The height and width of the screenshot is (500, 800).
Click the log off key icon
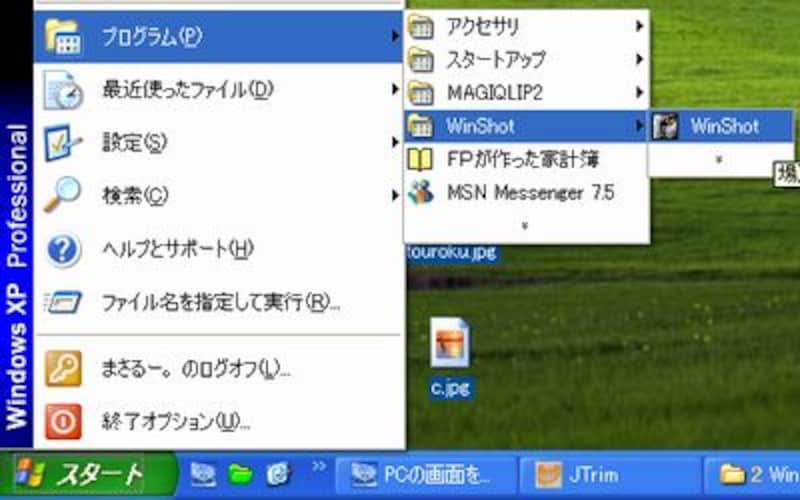[63, 368]
